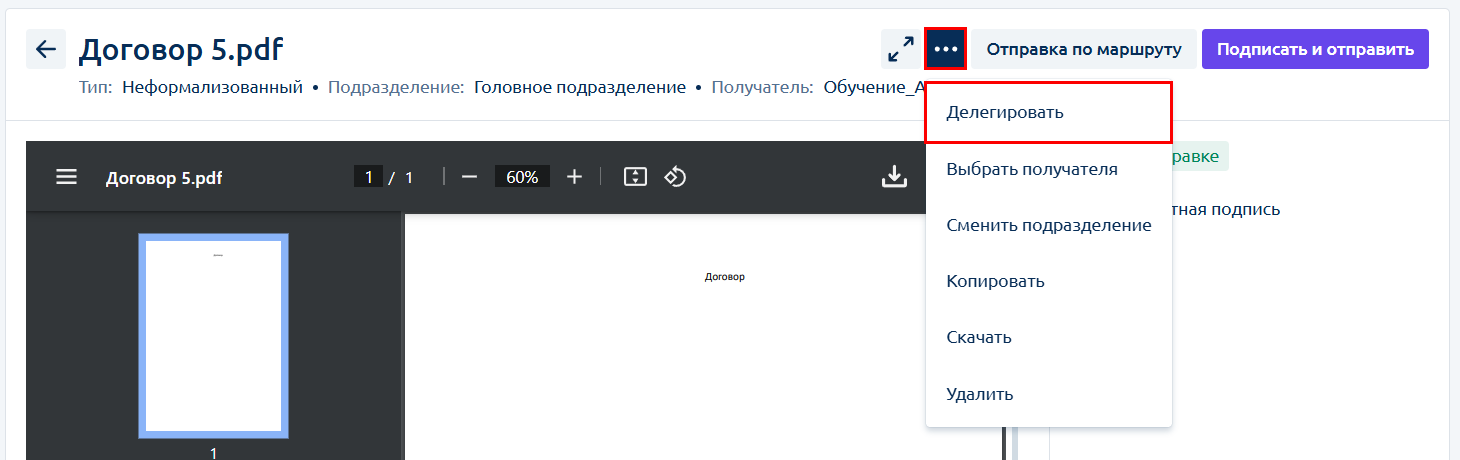Rotate the PDF page counterclockwise

click(x=675, y=177)
